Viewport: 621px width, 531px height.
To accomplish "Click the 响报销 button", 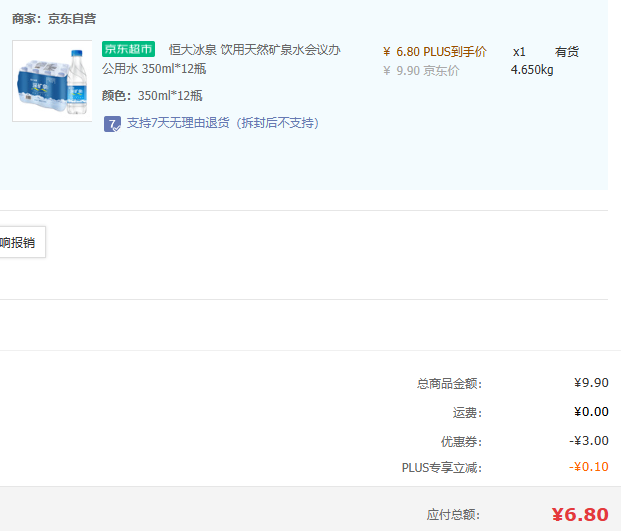I will tap(23, 242).
